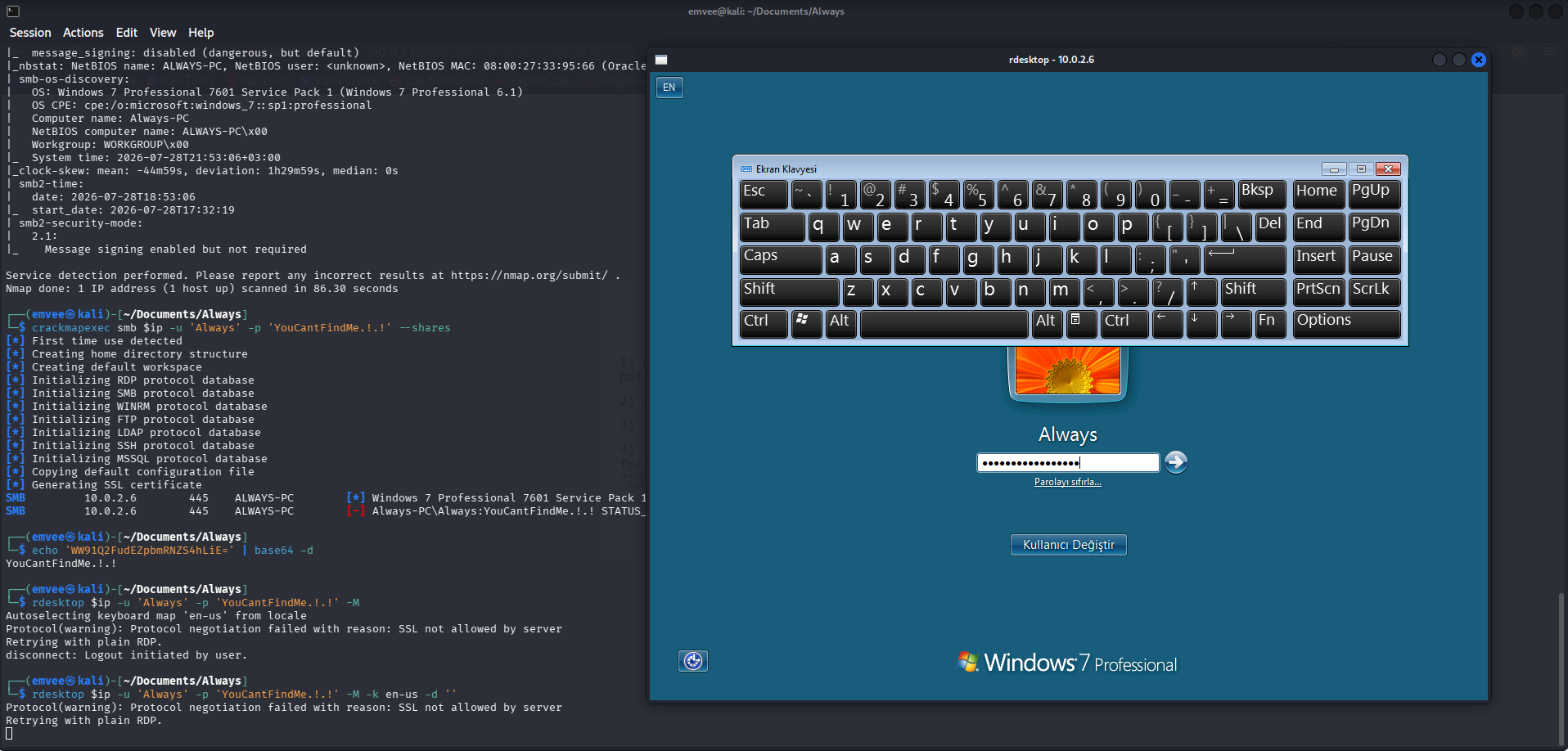This screenshot has height=751, width=1568.
Task: Open the EN language selector
Action: 669,88
